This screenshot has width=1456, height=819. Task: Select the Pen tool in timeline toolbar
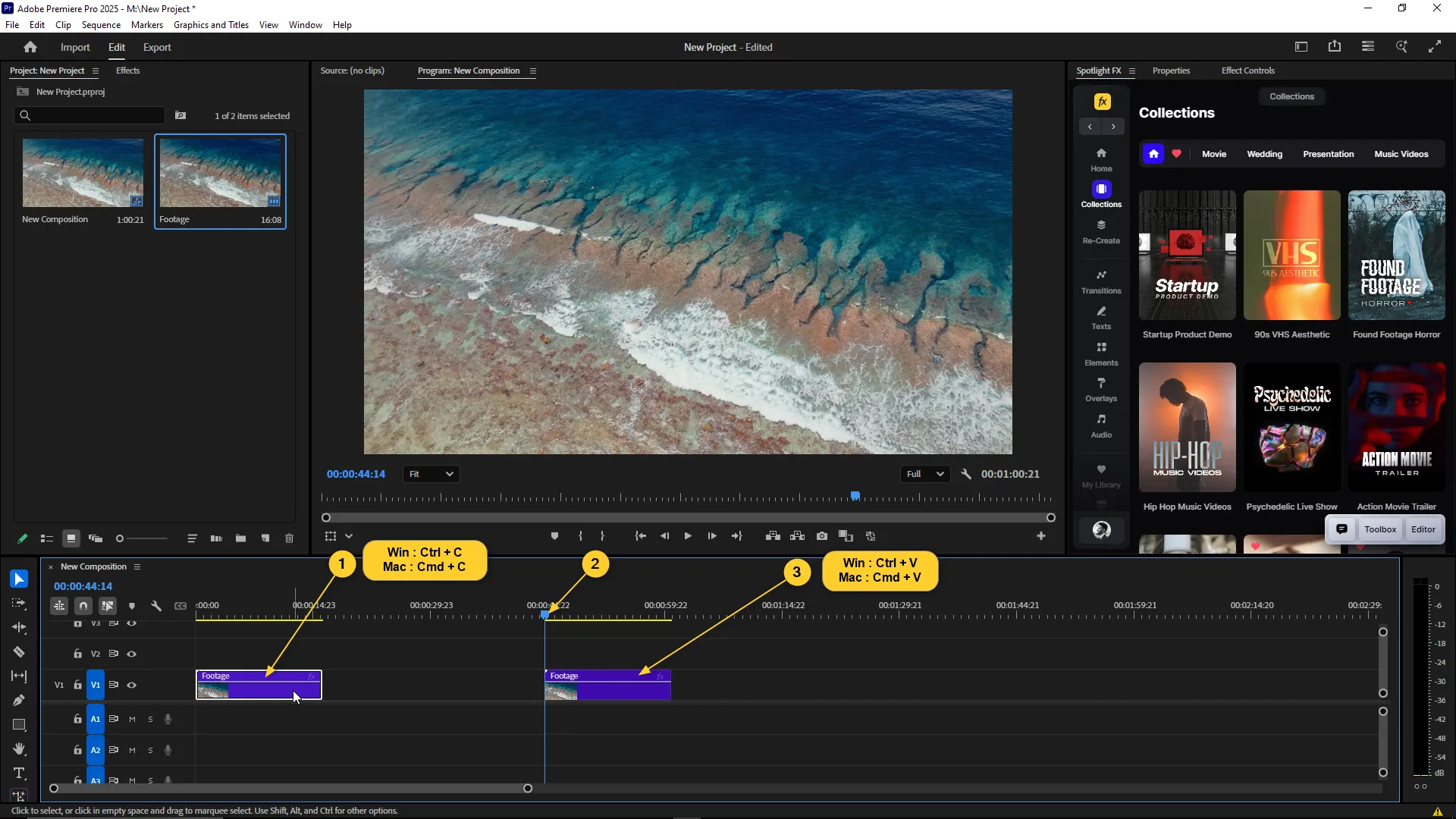19,700
